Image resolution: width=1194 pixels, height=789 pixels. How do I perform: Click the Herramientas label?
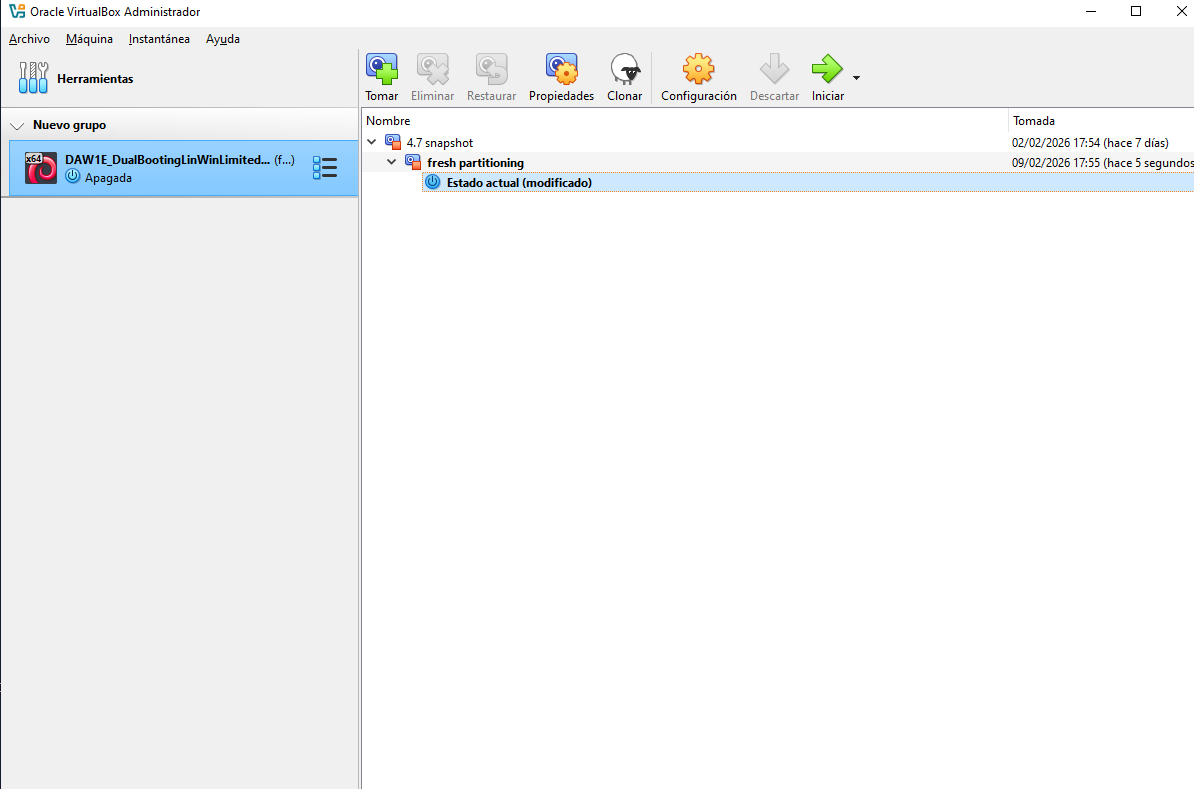point(95,78)
